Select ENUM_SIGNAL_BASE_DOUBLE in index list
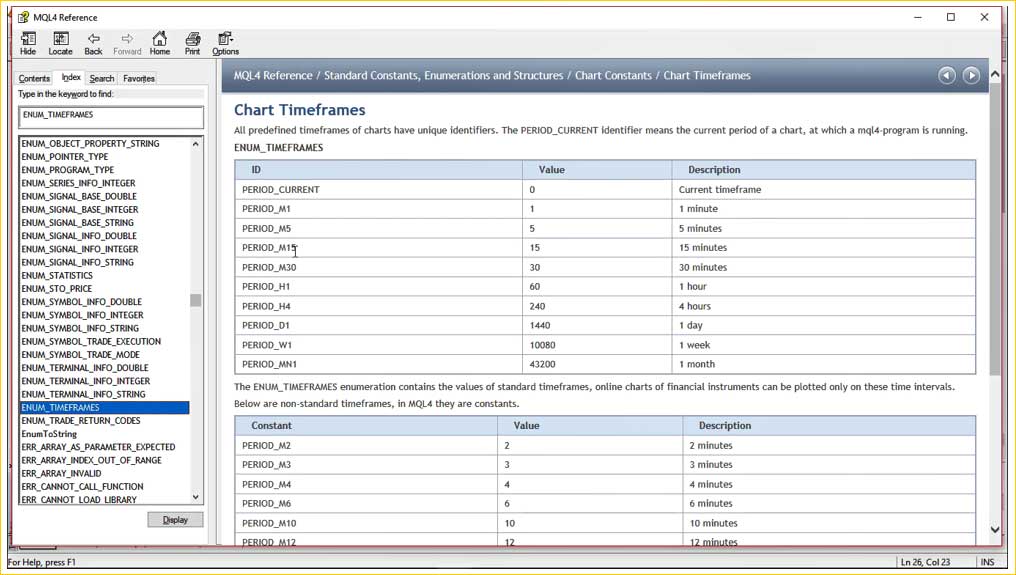Screen dimensions: 1016x575 pyautogui.click(x=79, y=196)
